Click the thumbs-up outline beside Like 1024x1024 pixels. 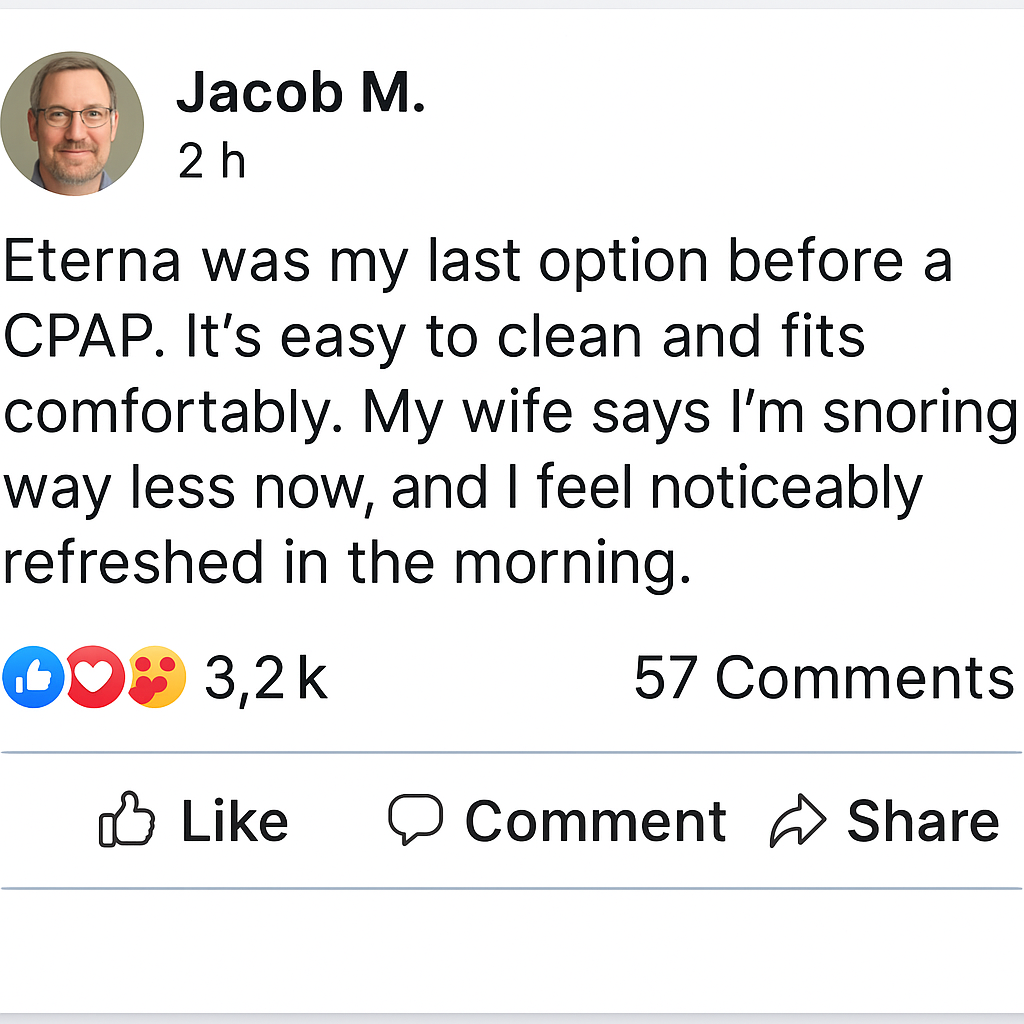[x=127, y=821]
